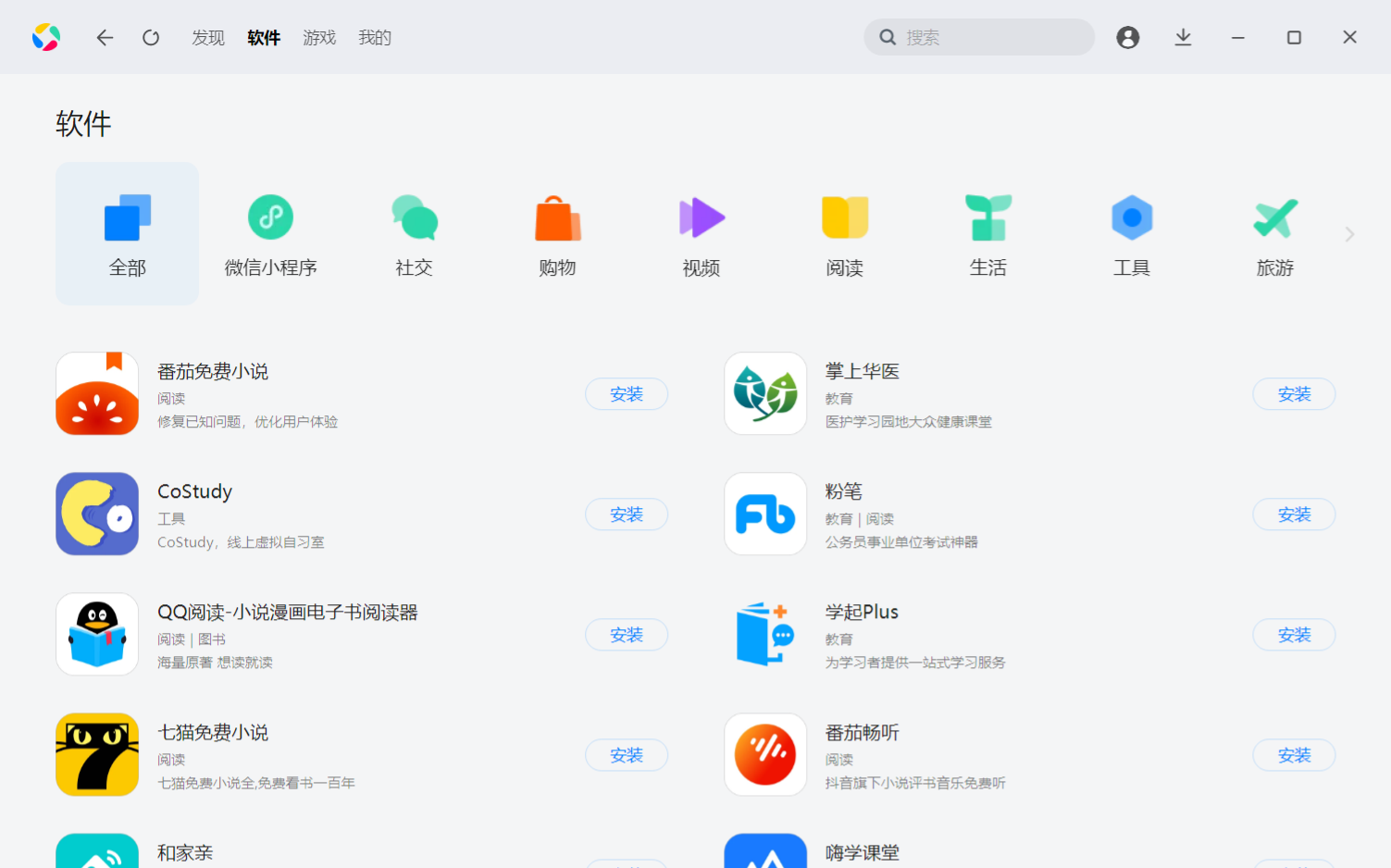The width and height of the screenshot is (1391, 868).
Task: Install 粉笔
Action: (x=1294, y=515)
